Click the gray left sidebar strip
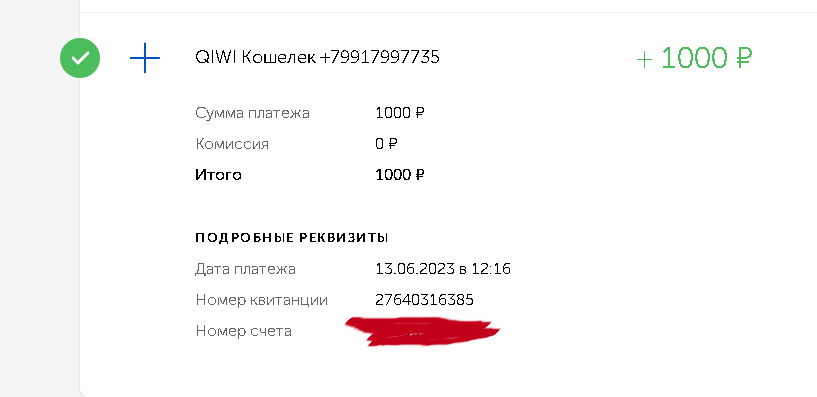Screen dimensions: 817x397 click(x=40, y=198)
